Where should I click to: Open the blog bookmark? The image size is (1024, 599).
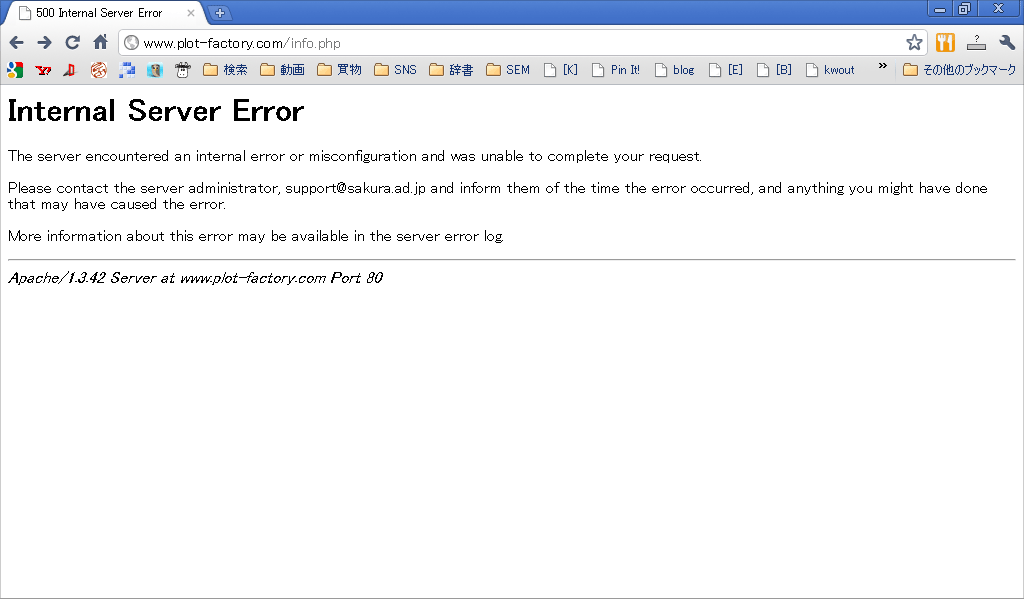pos(675,70)
